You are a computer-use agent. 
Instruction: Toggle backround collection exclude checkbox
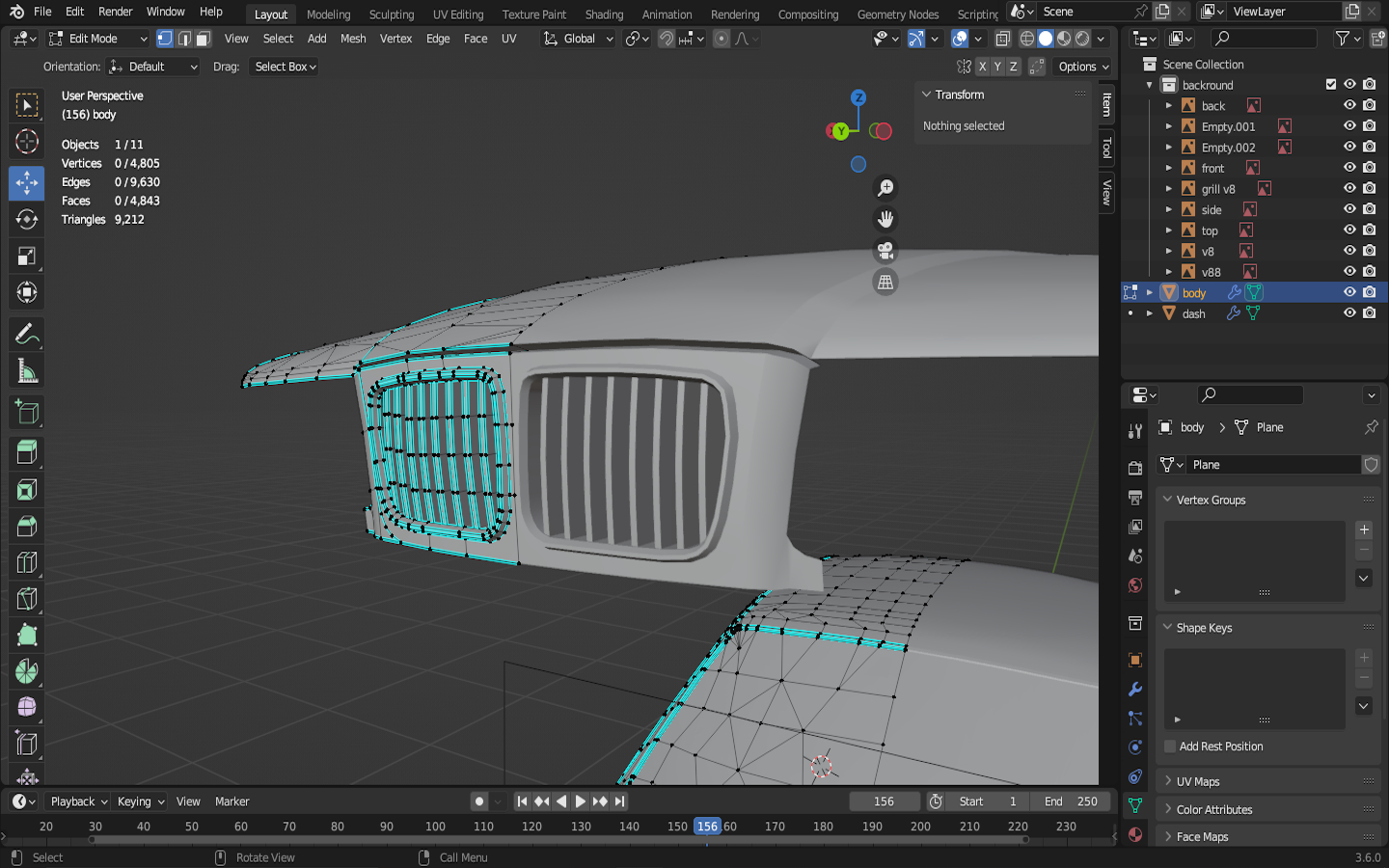pyautogui.click(x=1331, y=85)
